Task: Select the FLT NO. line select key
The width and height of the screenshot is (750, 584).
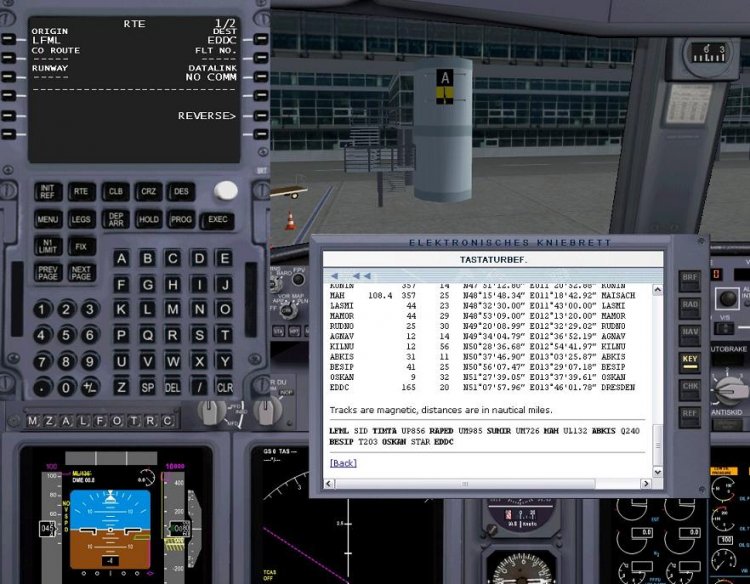Action: tap(261, 58)
